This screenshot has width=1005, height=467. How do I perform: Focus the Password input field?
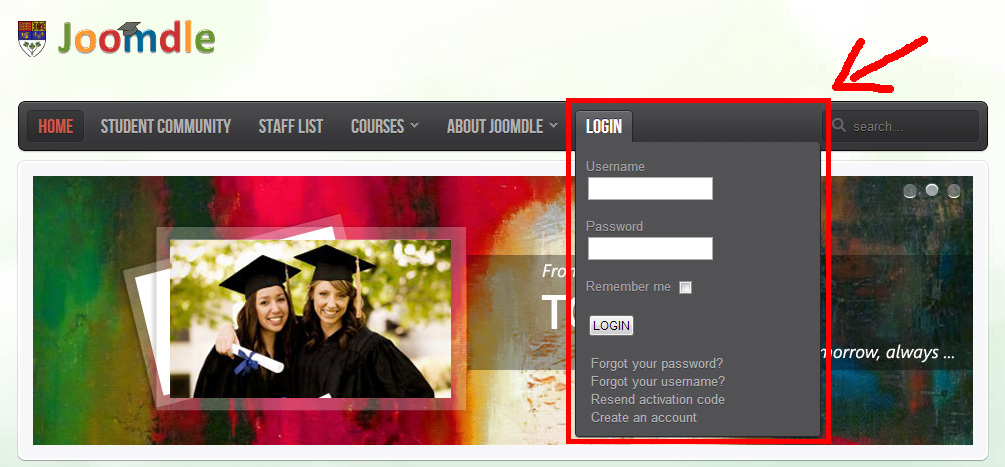pos(650,249)
